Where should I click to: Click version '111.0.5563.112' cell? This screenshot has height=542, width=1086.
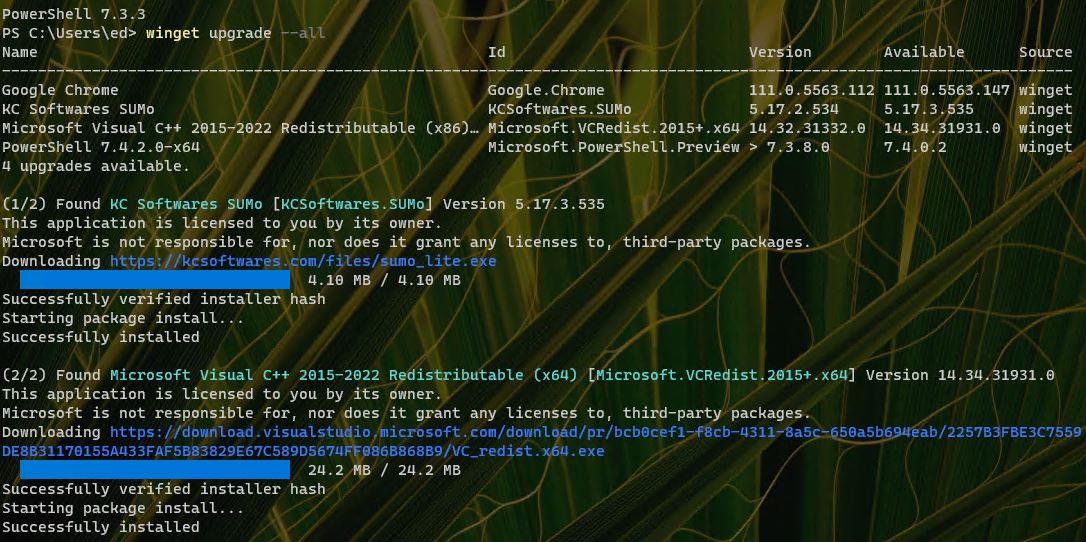812,90
